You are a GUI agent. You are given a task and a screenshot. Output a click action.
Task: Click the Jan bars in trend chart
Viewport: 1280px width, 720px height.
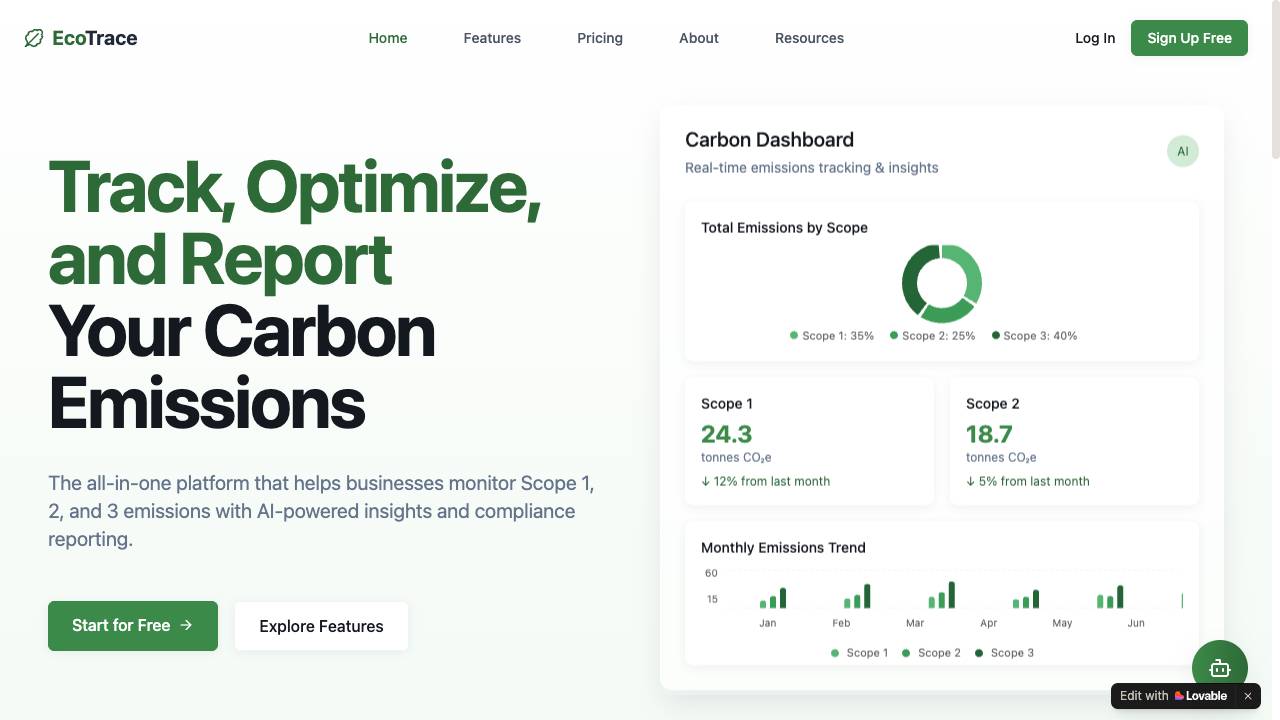coord(773,597)
